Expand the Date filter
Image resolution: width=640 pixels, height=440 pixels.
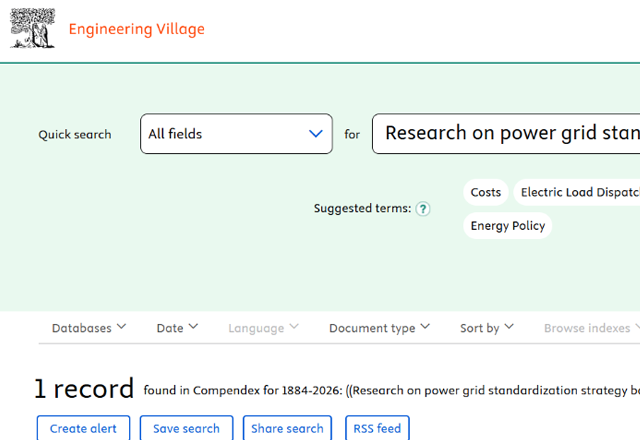point(177,328)
